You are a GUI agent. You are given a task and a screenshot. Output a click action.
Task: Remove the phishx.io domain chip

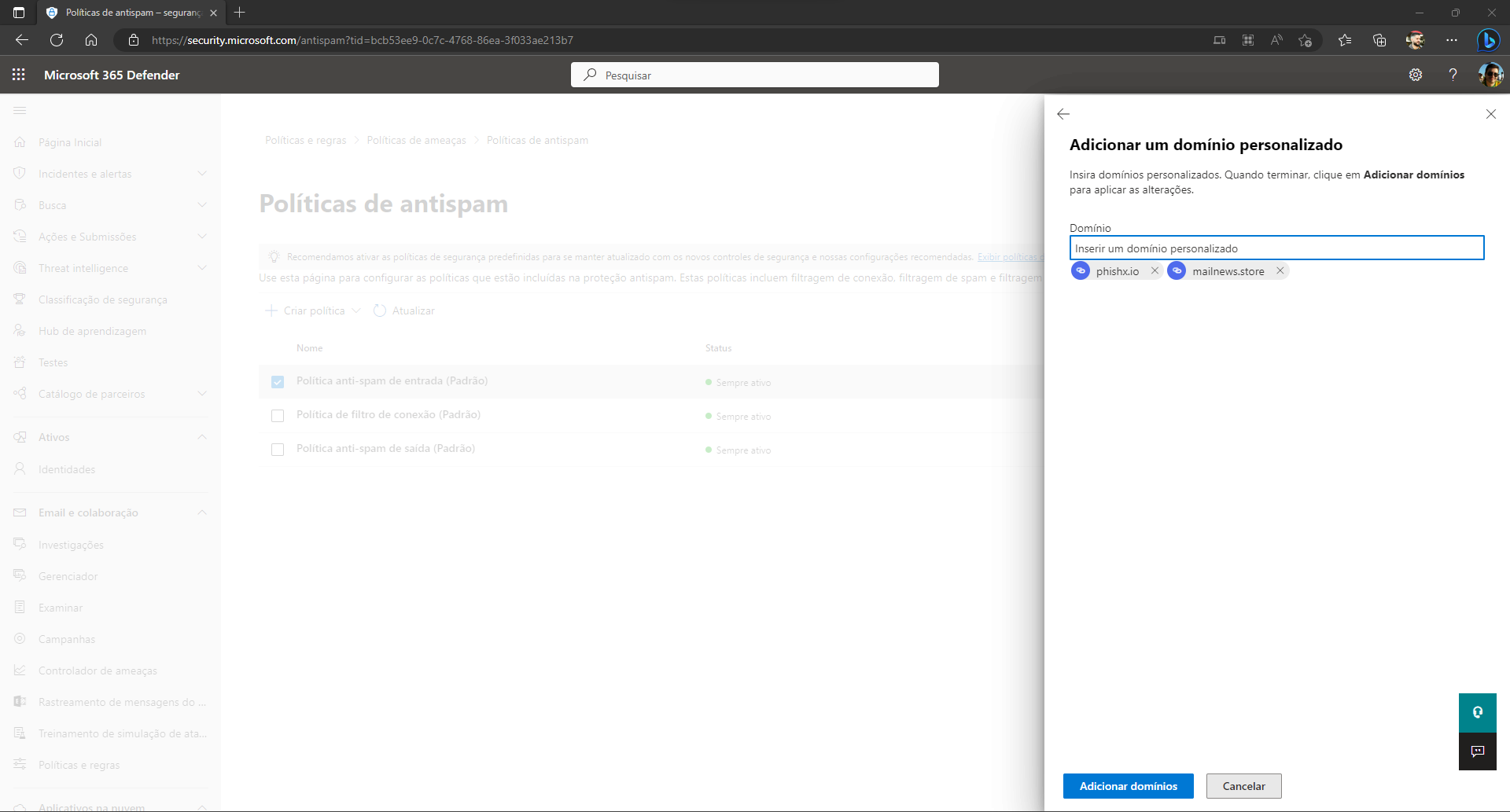pos(1155,270)
